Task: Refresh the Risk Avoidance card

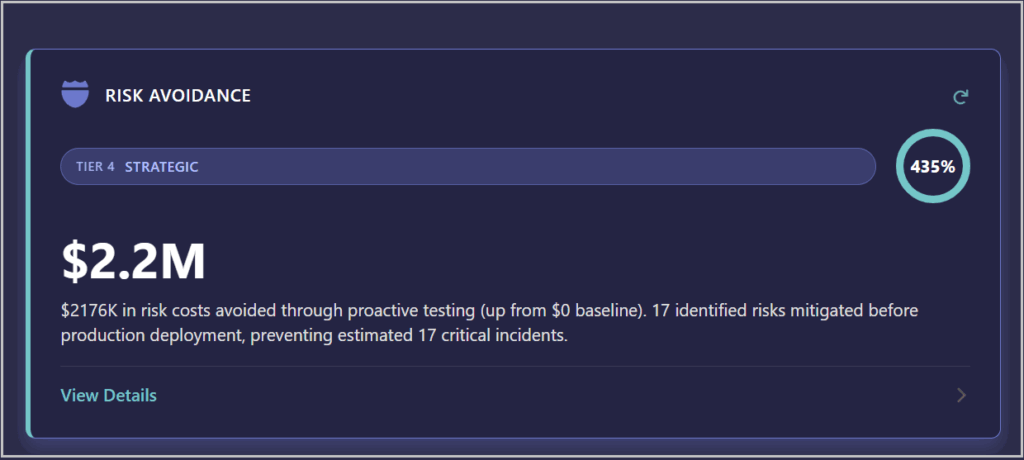Action: point(961,97)
